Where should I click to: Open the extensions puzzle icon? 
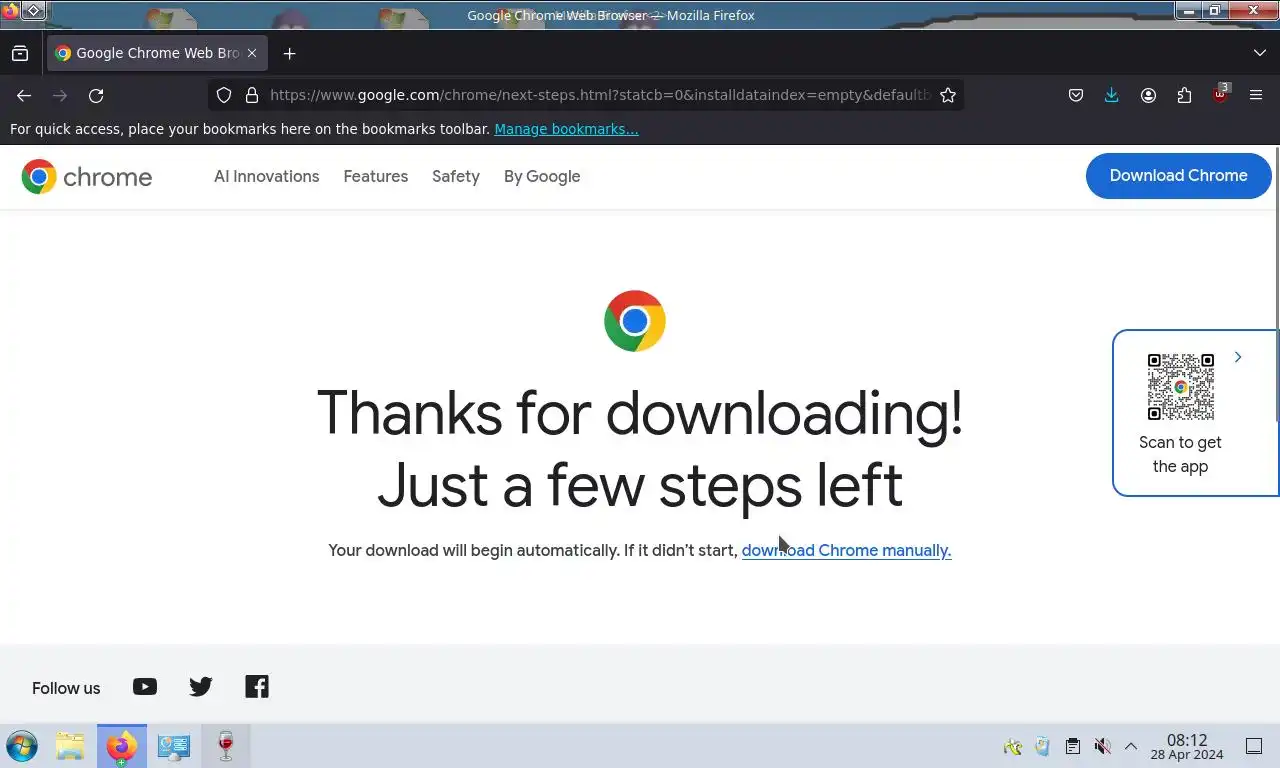[x=1184, y=95]
